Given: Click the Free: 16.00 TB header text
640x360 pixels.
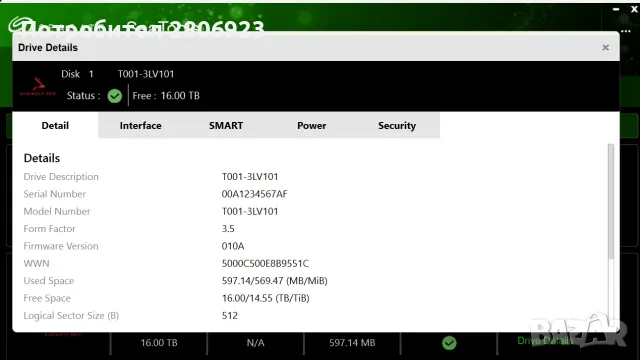Looking at the screenshot, I should point(166,96).
